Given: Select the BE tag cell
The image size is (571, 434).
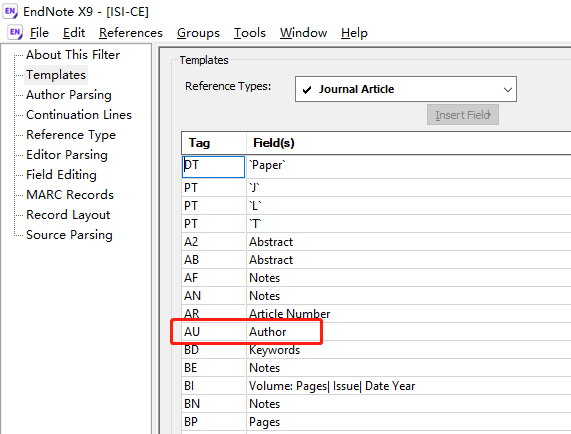Looking at the screenshot, I should (x=213, y=368).
